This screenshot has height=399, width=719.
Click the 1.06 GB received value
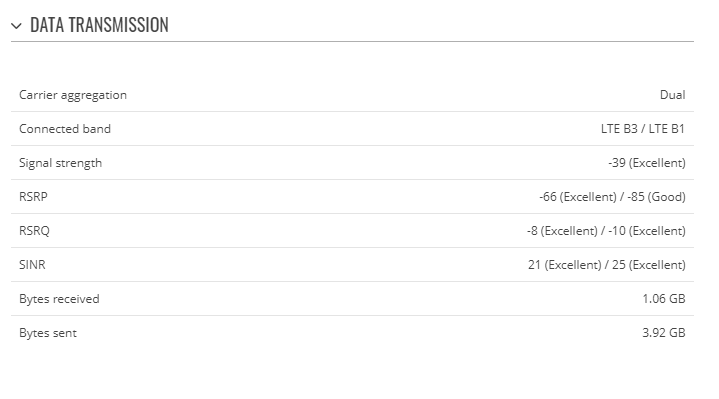pyautogui.click(x=664, y=299)
